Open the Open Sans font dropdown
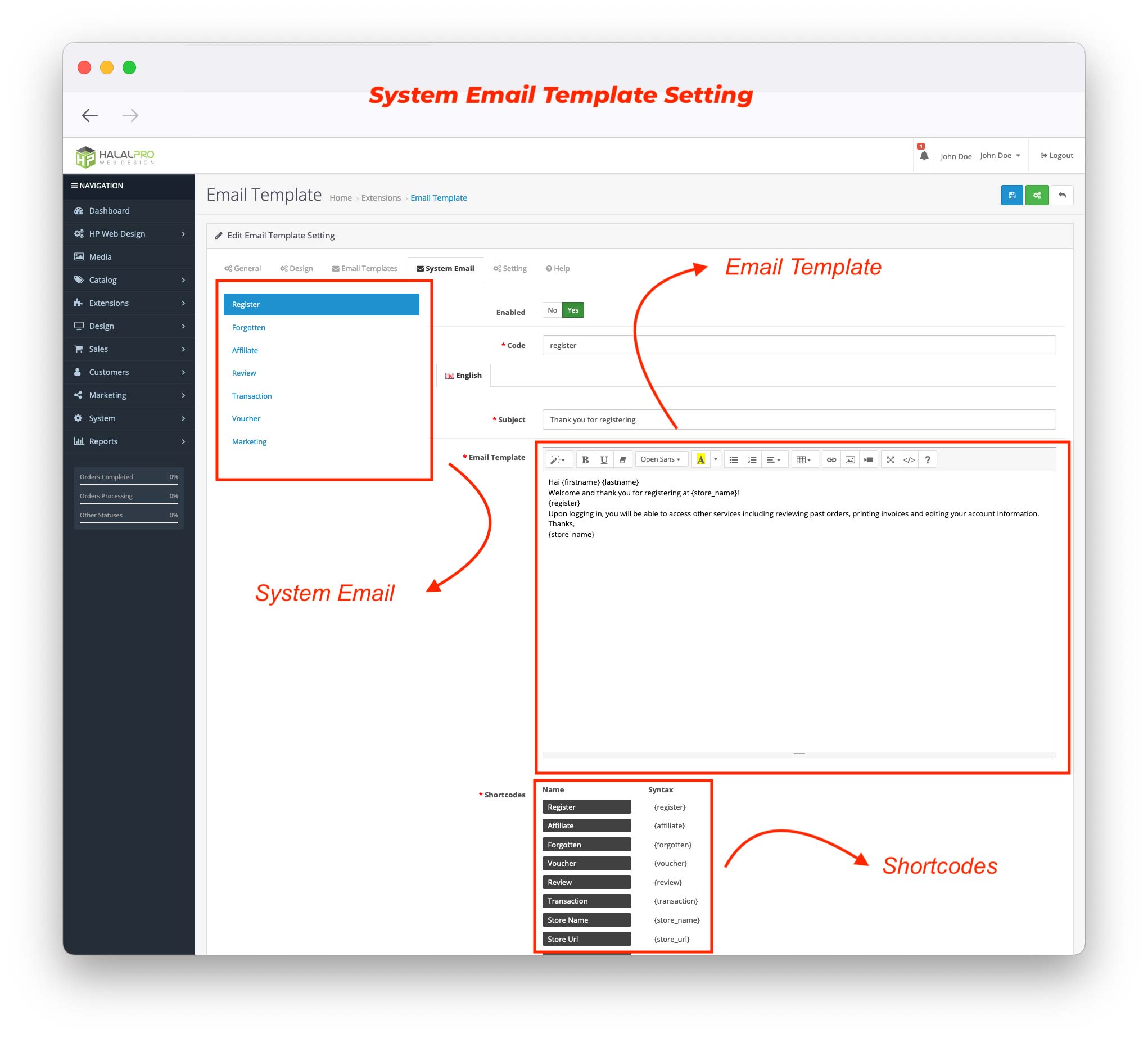1148x1038 pixels. (x=661, y=460)
